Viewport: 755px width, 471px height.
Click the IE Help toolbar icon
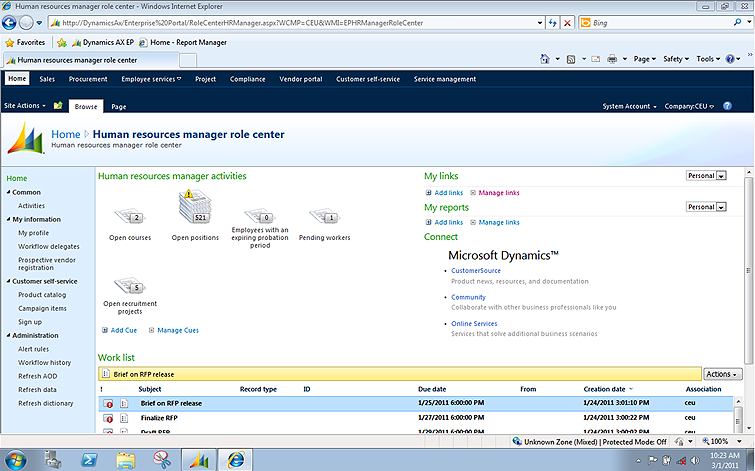730,59
